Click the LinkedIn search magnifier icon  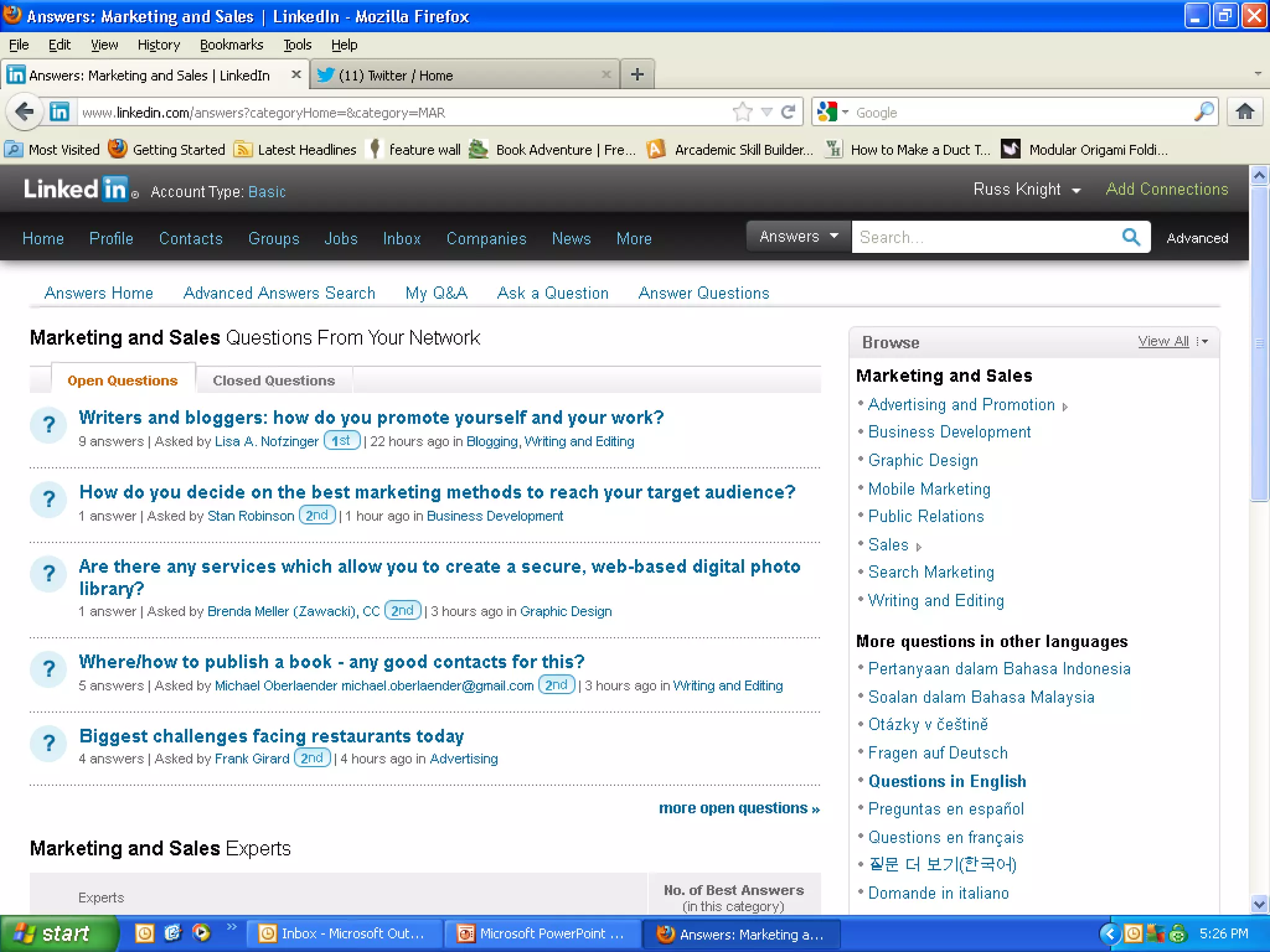[x=1130, y=237]
